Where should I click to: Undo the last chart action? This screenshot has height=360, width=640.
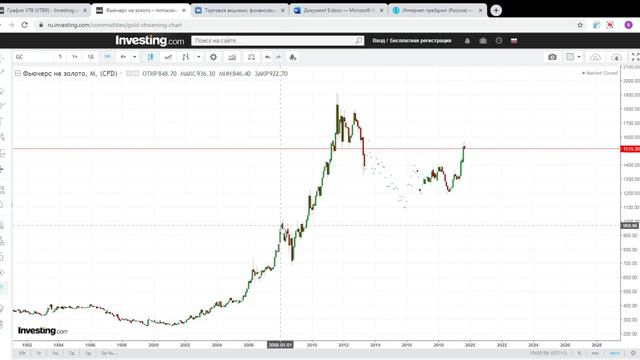267,57
